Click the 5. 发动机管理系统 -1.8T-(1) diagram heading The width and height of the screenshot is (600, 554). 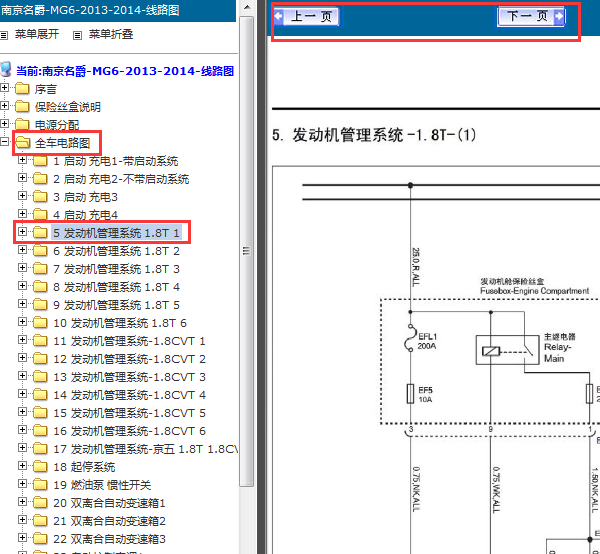(374, 135)
